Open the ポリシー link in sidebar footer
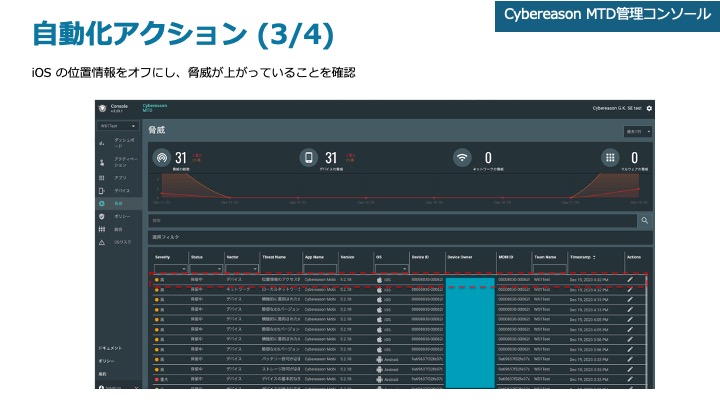The width and height of the screenshot is (720, 405). coord(107,361)
